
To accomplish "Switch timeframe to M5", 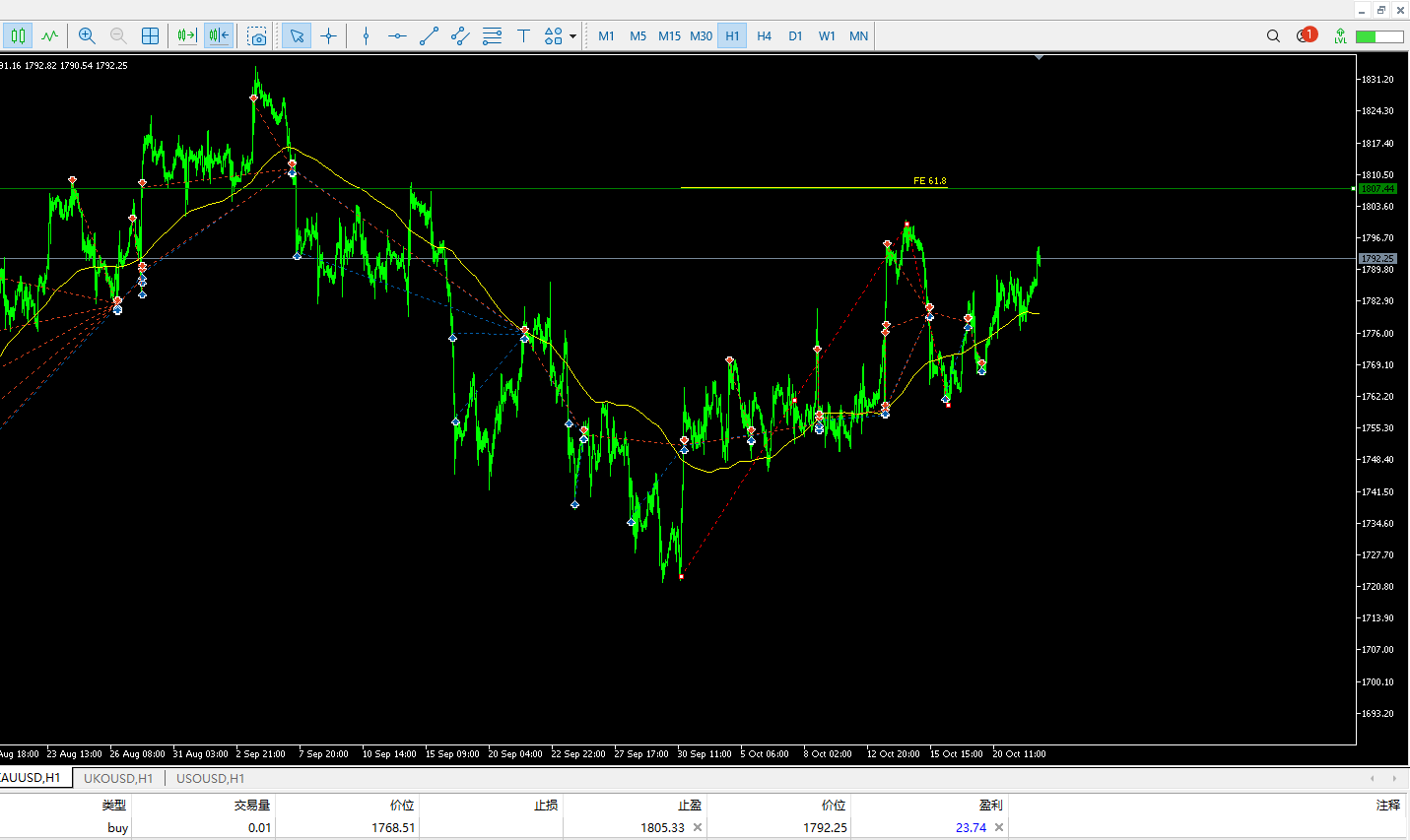I will pyautogui.click(x=638, y=36).
